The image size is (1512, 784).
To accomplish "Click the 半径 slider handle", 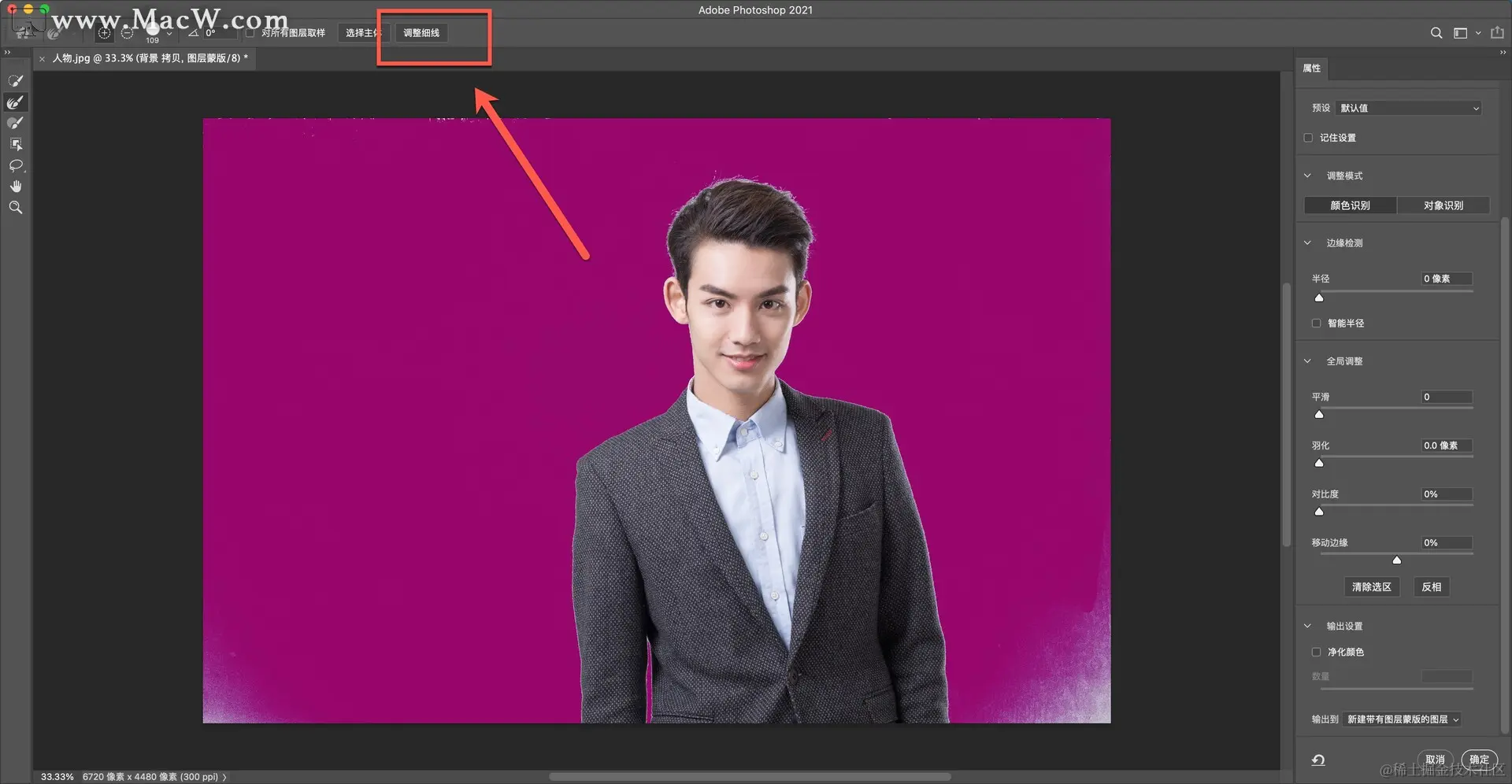I will (x=1319, y=298).
